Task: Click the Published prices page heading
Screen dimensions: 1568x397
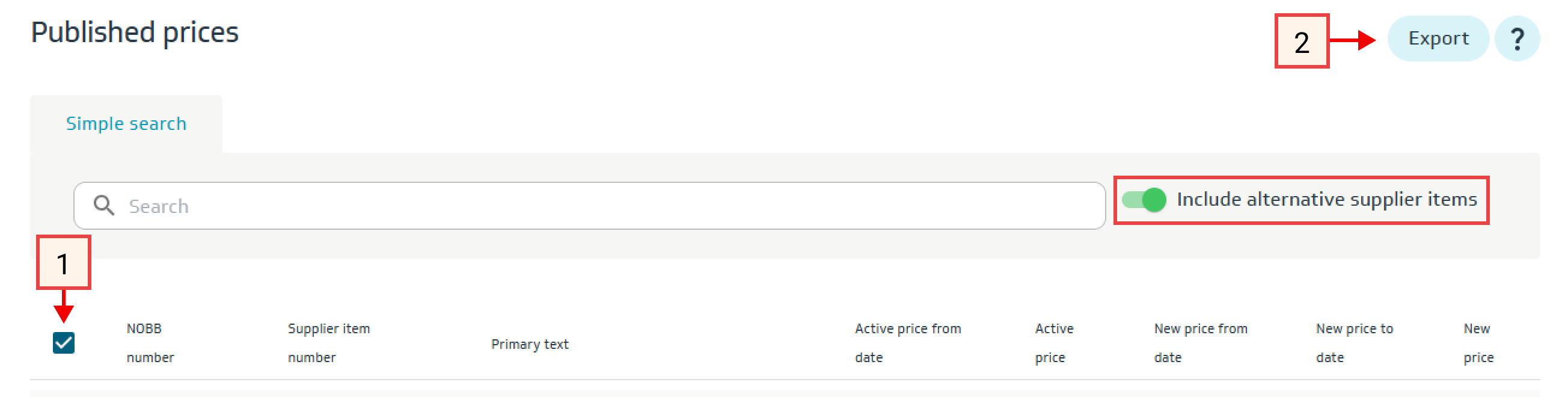Action: coord(135,32)
